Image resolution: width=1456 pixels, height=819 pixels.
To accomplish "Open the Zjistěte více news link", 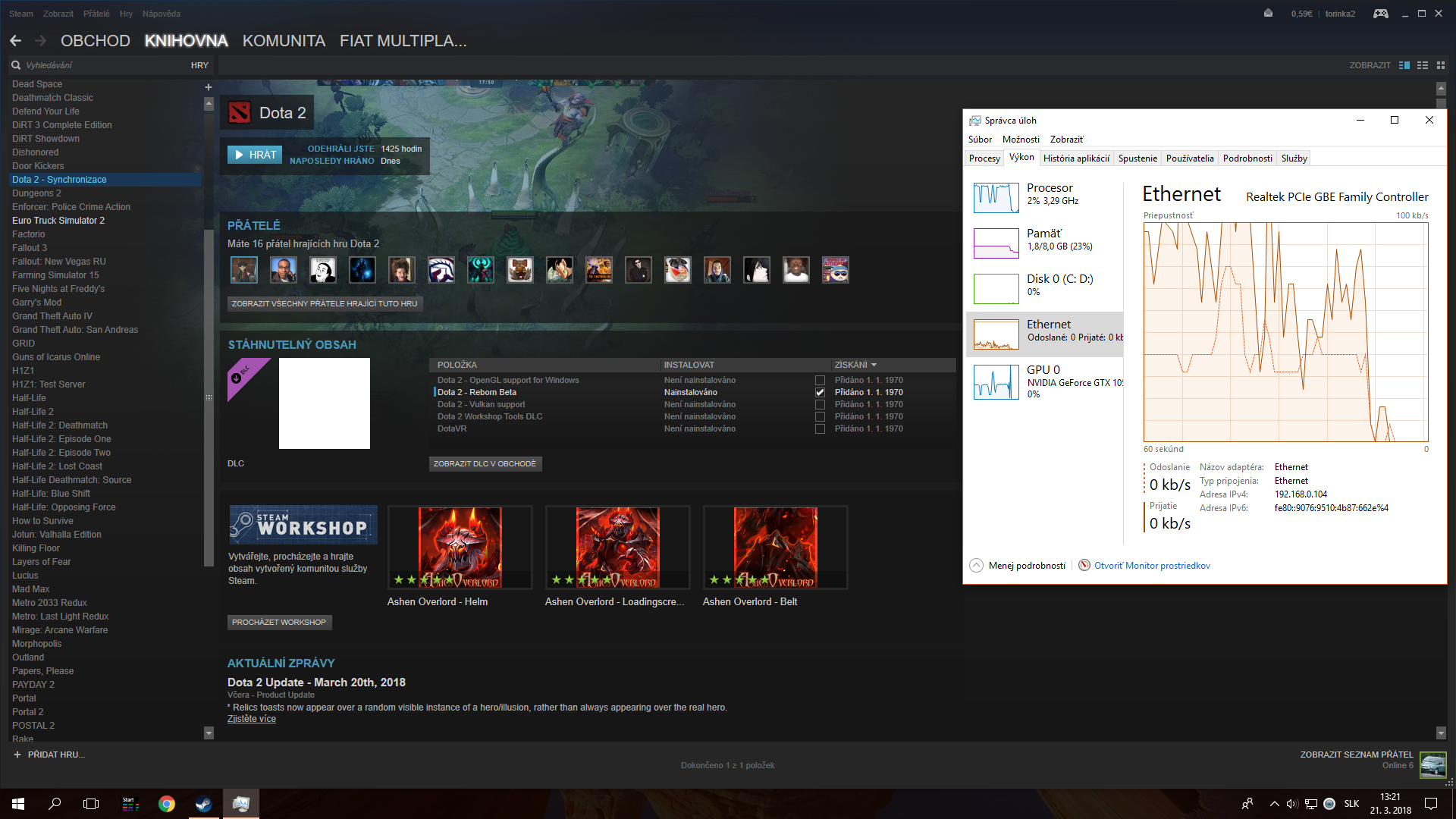I will (x=252, y=720).
